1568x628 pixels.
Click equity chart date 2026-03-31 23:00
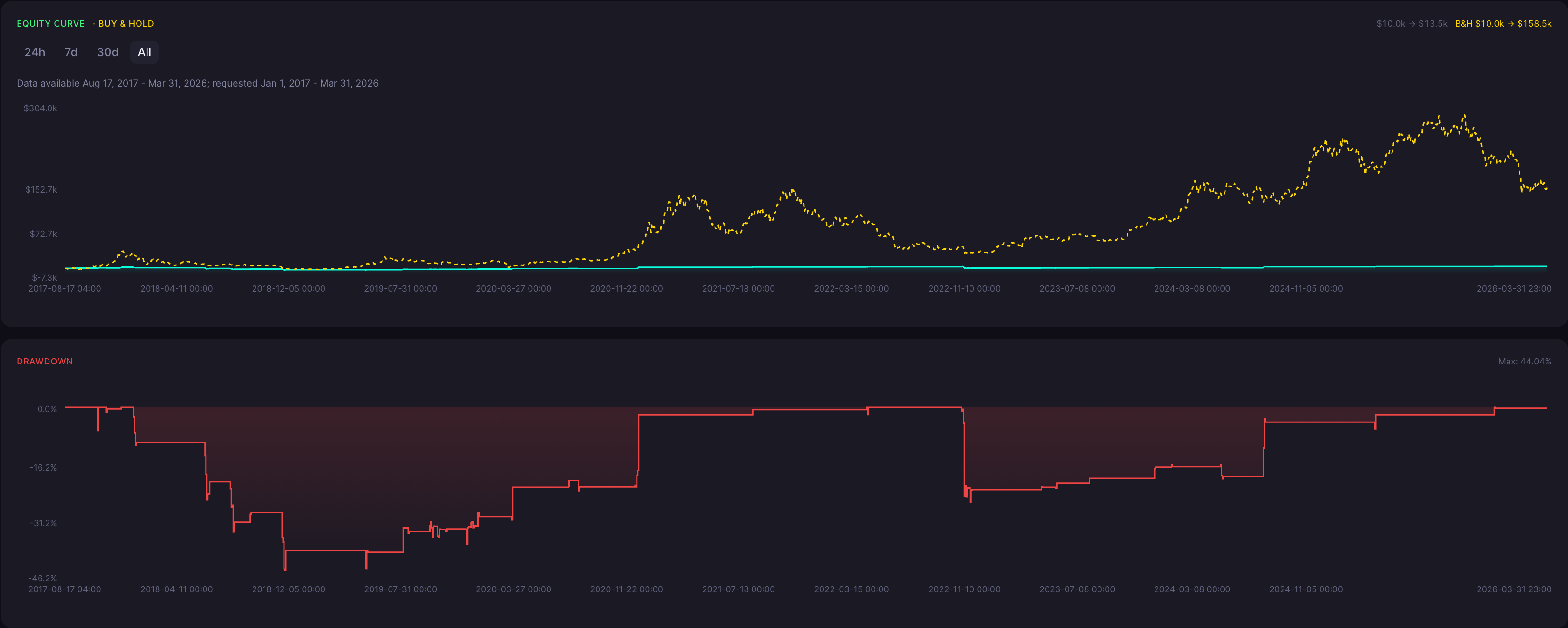[x=1514, y=288]
